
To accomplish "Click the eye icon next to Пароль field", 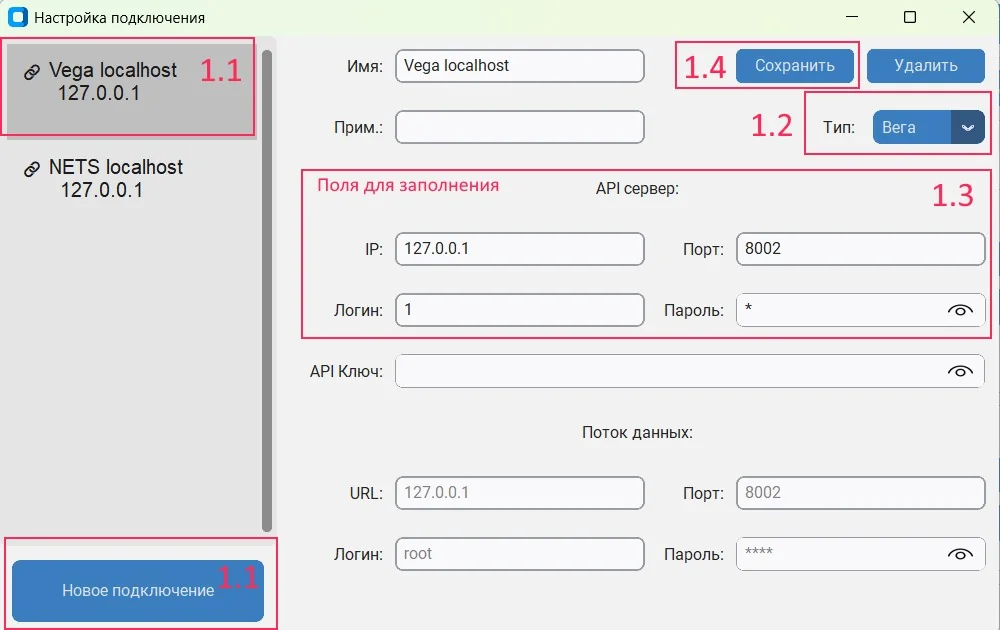I will click(961, 310).
